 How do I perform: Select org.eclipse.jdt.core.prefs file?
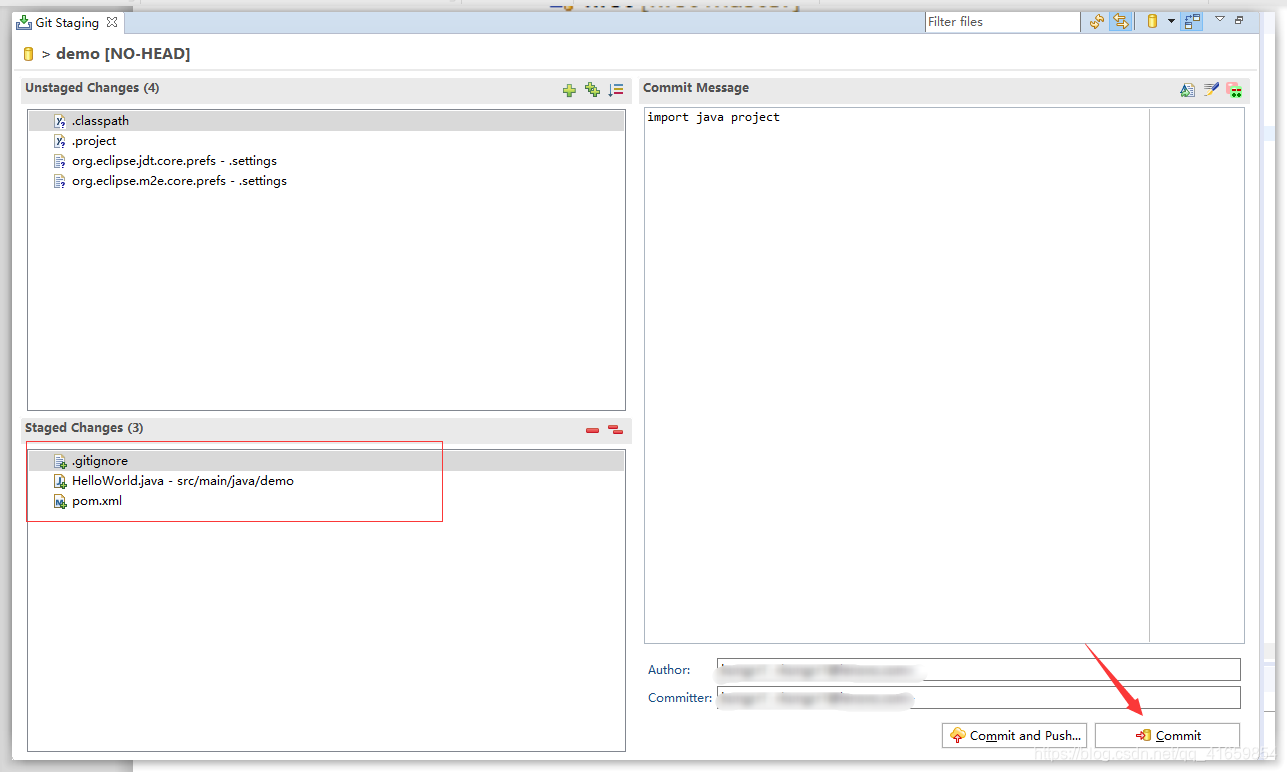[326, 161]
